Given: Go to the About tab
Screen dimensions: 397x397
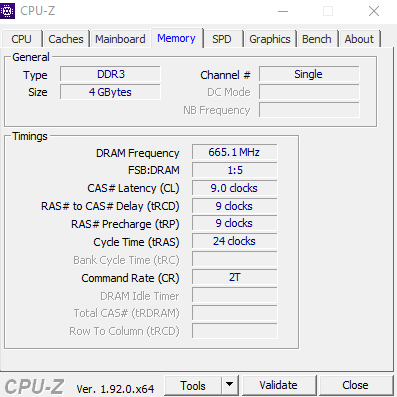Looking at the screenshot, I should [359, 39].
